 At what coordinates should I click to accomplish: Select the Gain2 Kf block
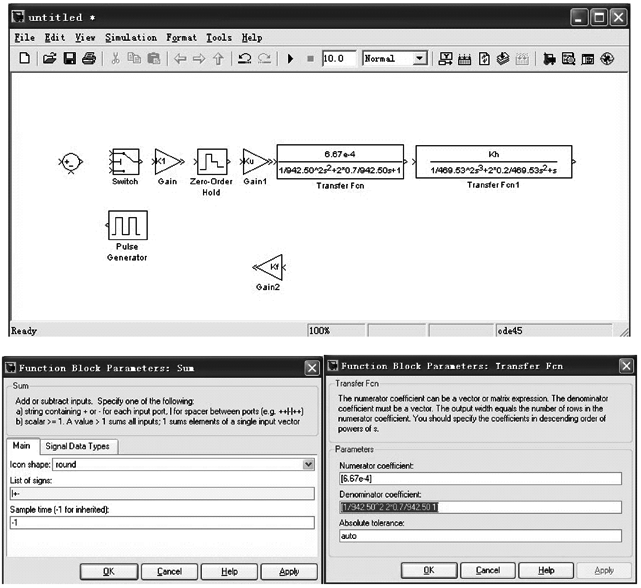pos(269,267)
